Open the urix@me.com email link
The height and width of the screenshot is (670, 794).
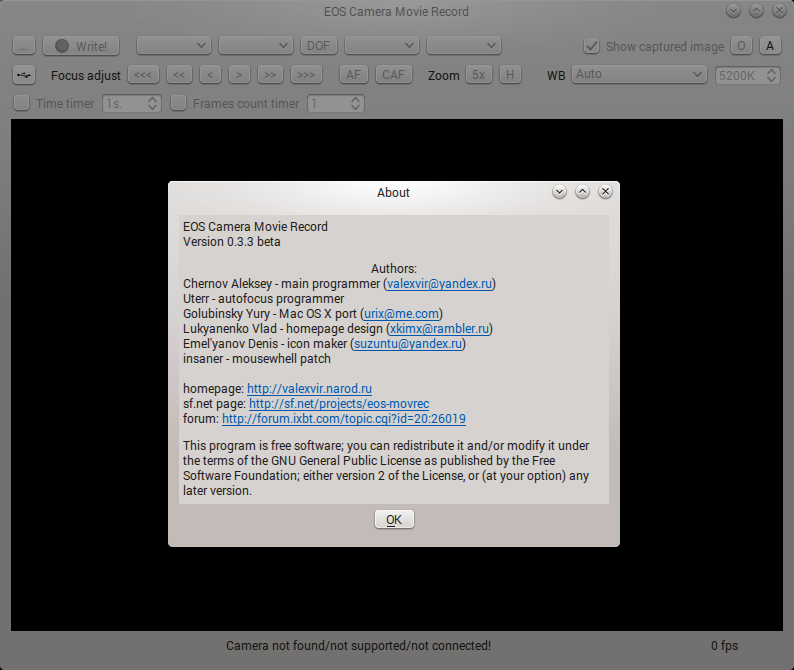pos(401,313)
